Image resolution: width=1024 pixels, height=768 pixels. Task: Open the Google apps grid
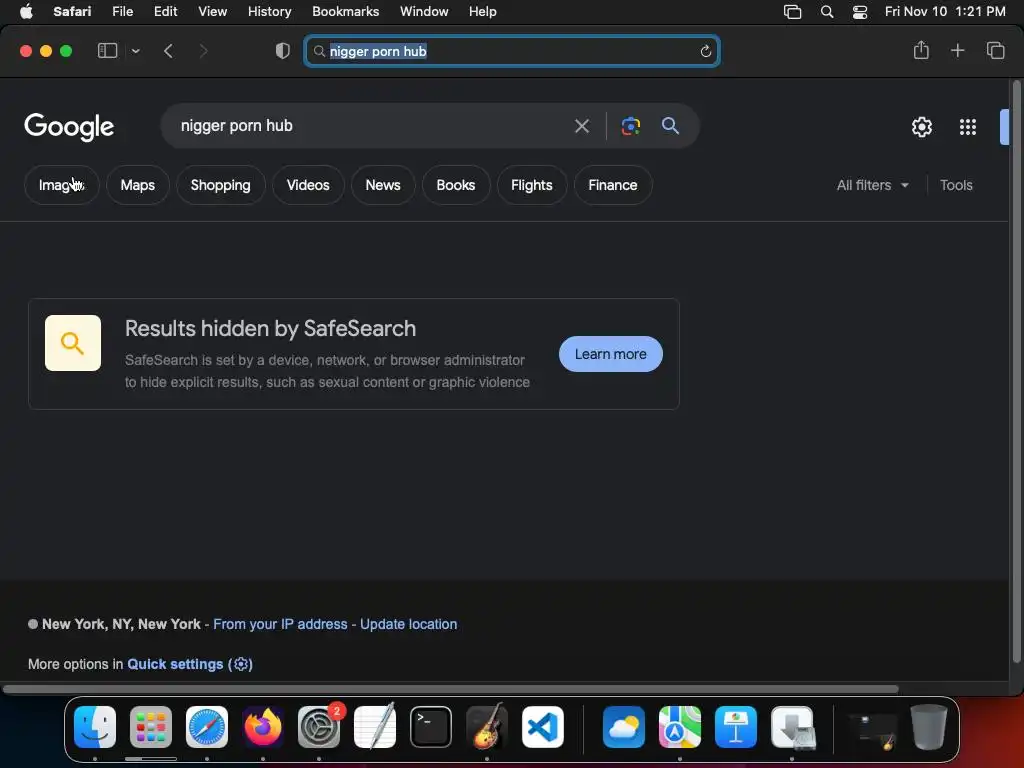968,127
